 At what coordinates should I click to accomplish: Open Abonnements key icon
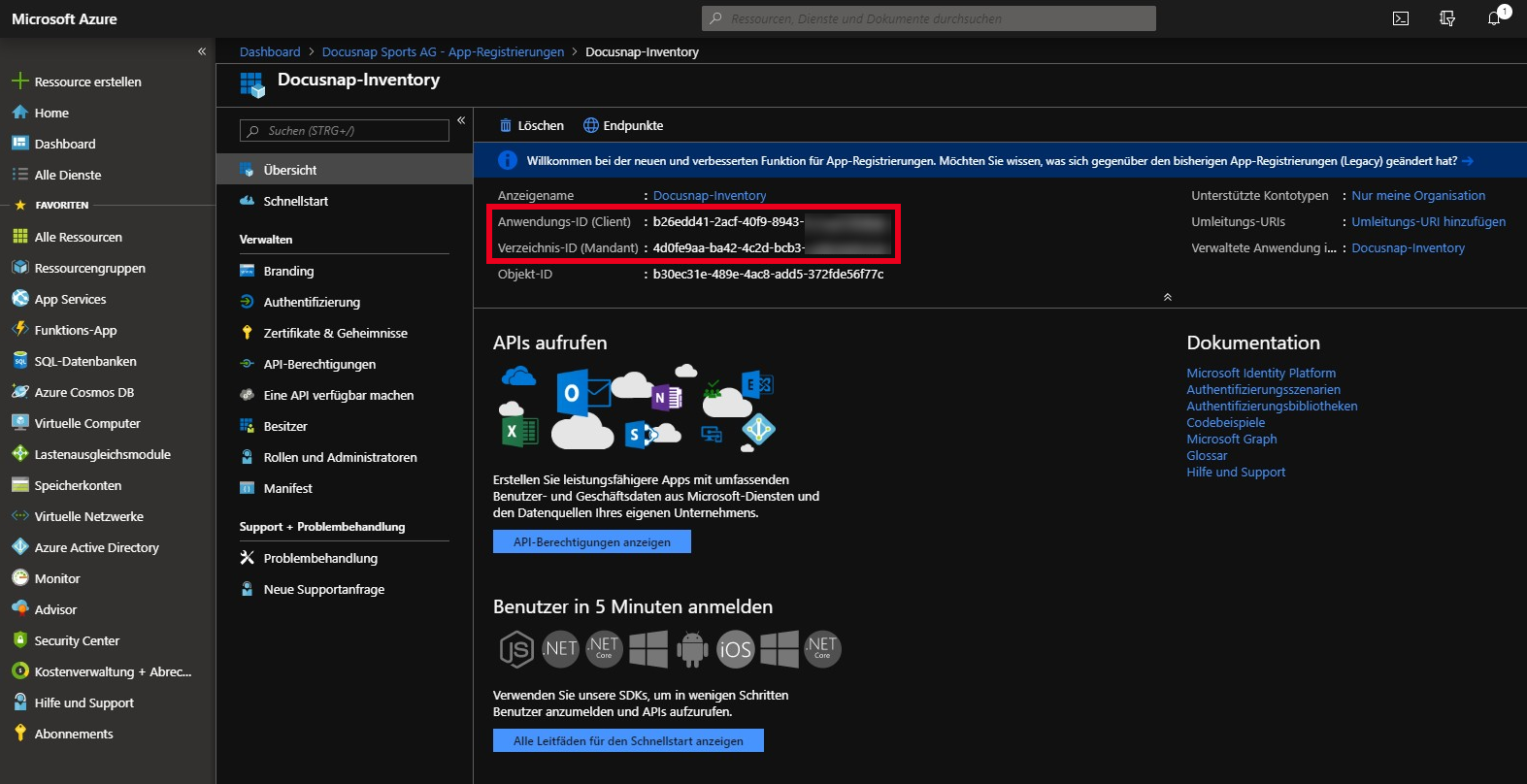click(19, 734)
